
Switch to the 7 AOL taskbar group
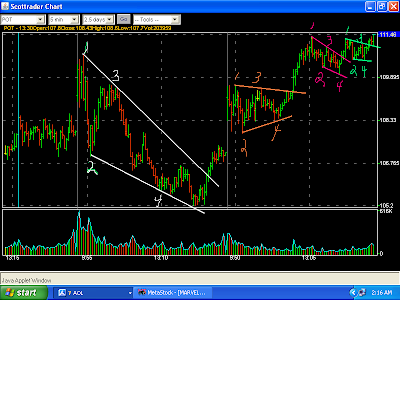[93, 293]
